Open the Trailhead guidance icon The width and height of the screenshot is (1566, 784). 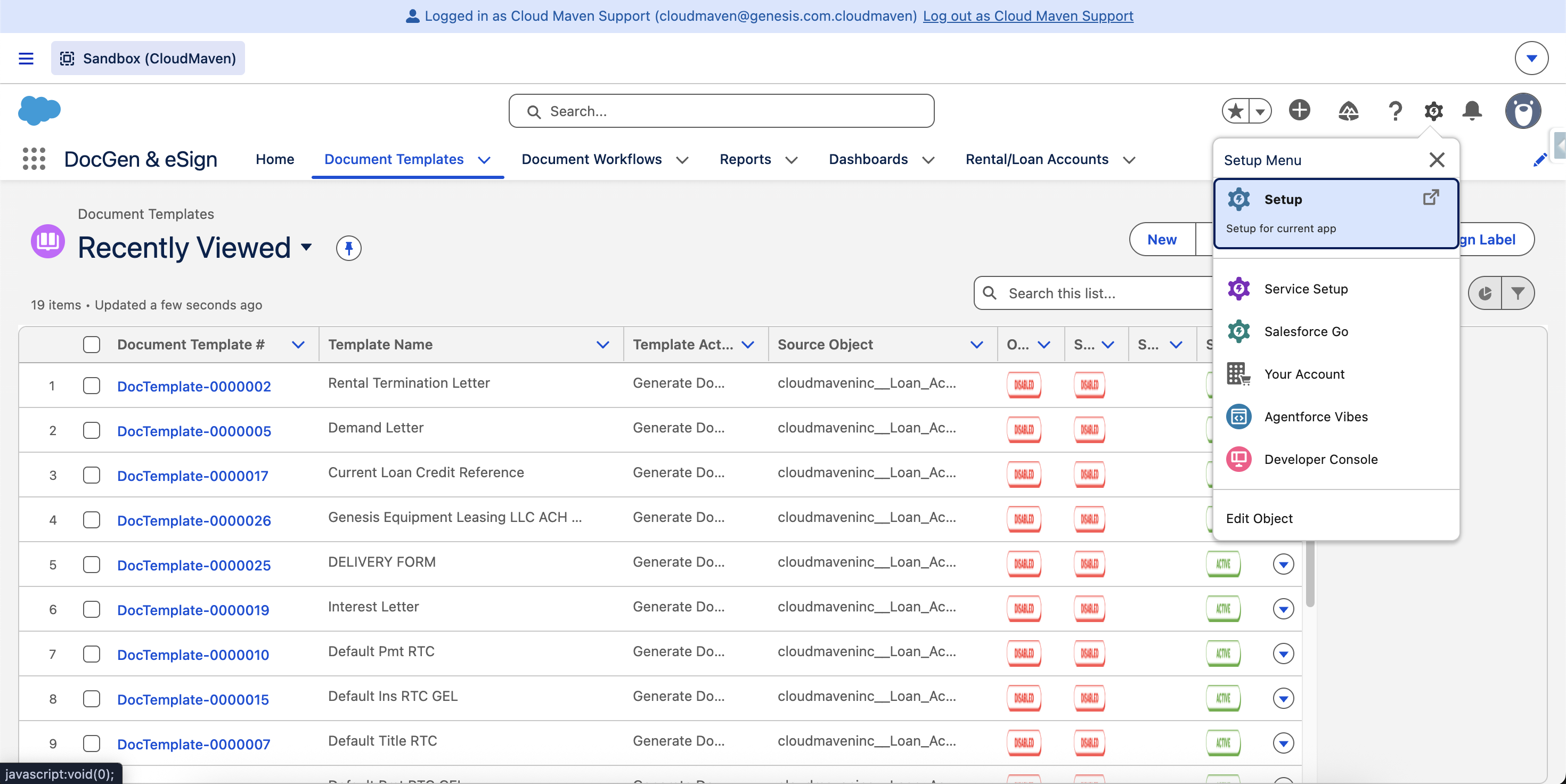[1348, 111]
